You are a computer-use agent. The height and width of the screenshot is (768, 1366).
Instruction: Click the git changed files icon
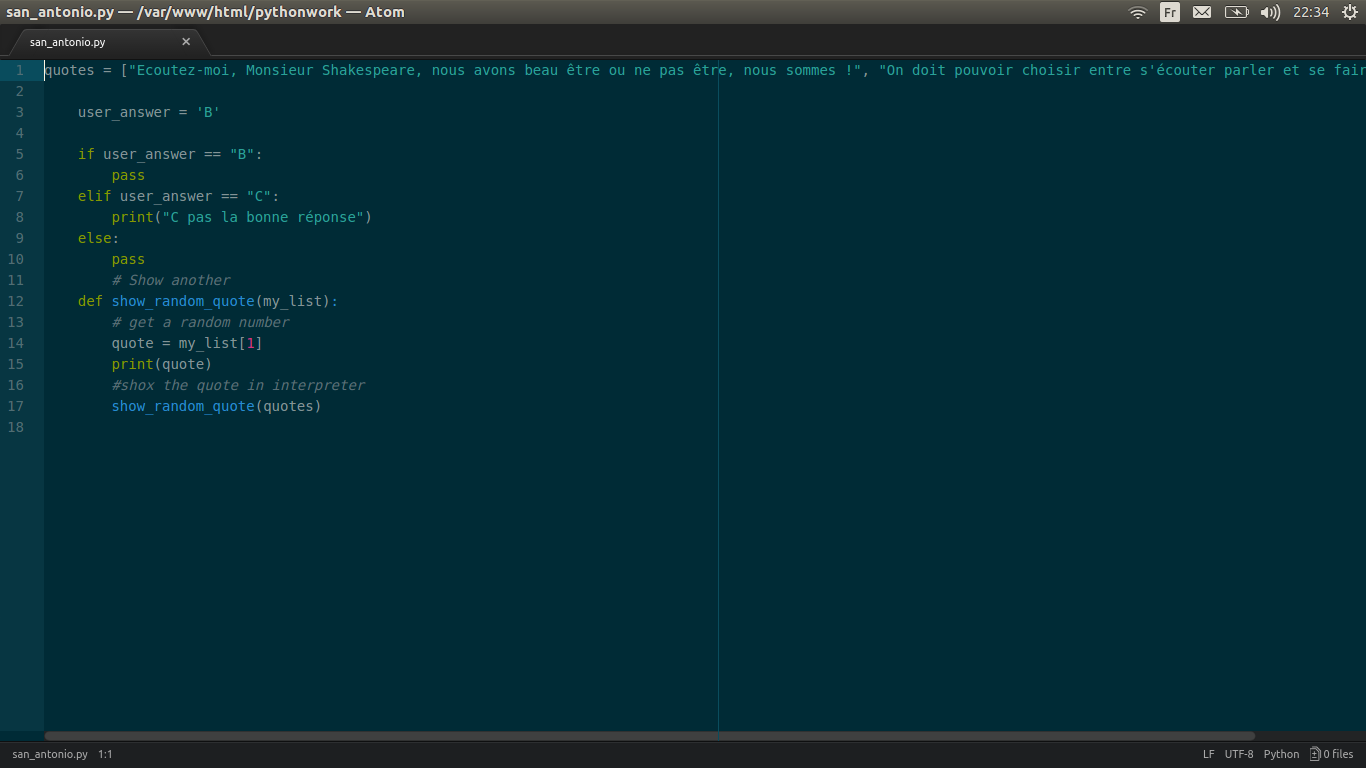(x=1331, y=754)
